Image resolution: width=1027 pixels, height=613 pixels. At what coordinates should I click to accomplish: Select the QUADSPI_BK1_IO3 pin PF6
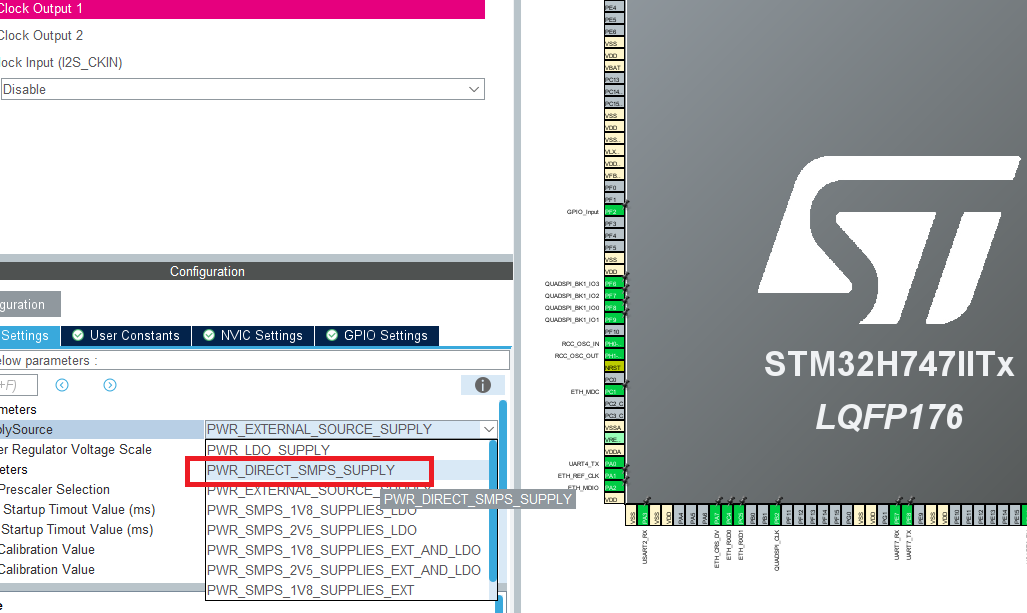coord(613,285)
